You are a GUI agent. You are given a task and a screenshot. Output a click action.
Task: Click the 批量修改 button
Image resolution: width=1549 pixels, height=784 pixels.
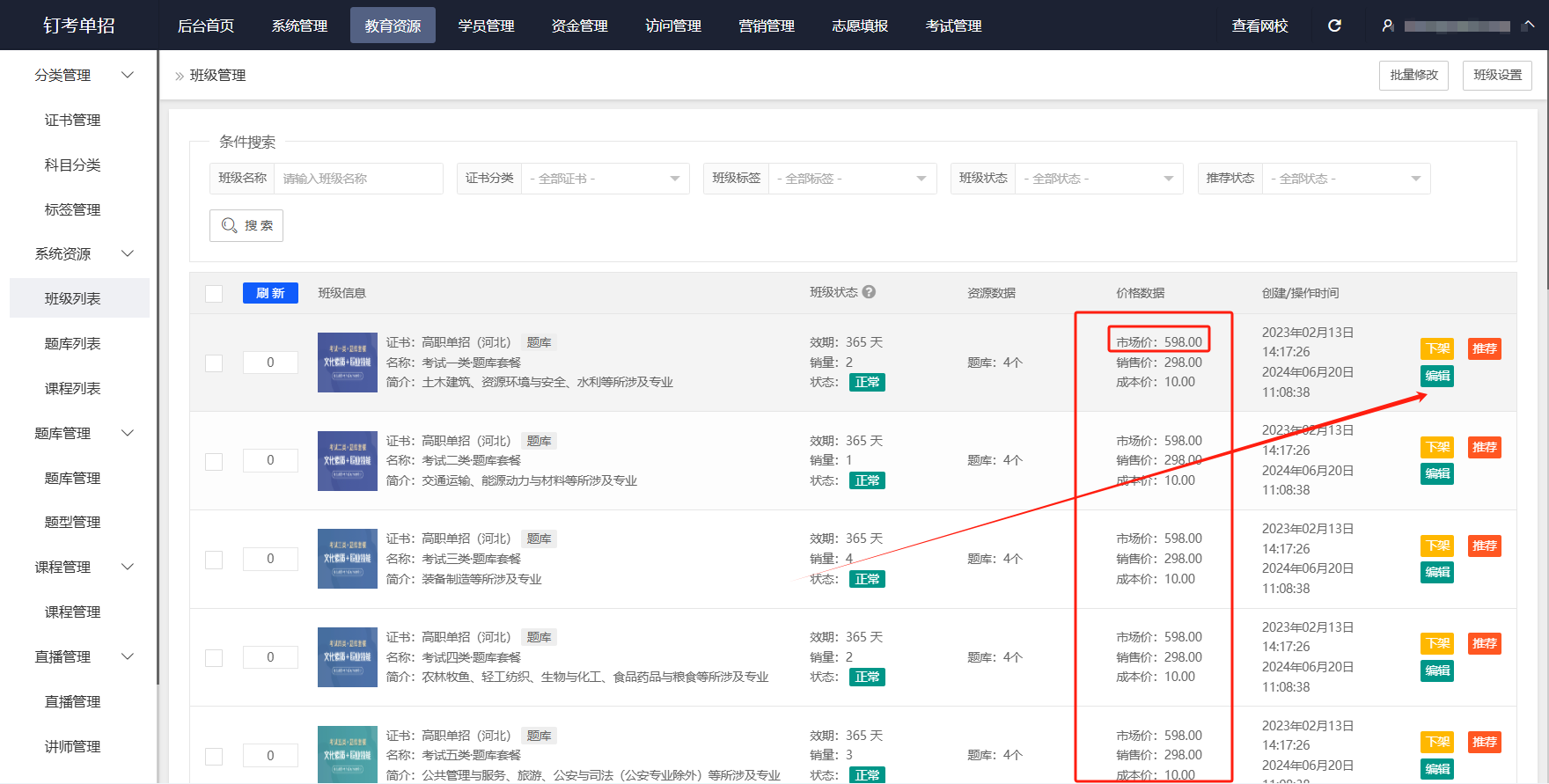point(1413,76)
